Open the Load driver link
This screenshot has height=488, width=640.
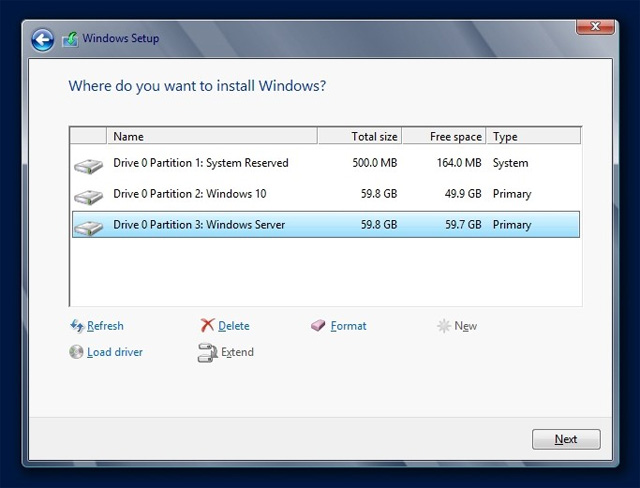(x=114, y=352)
